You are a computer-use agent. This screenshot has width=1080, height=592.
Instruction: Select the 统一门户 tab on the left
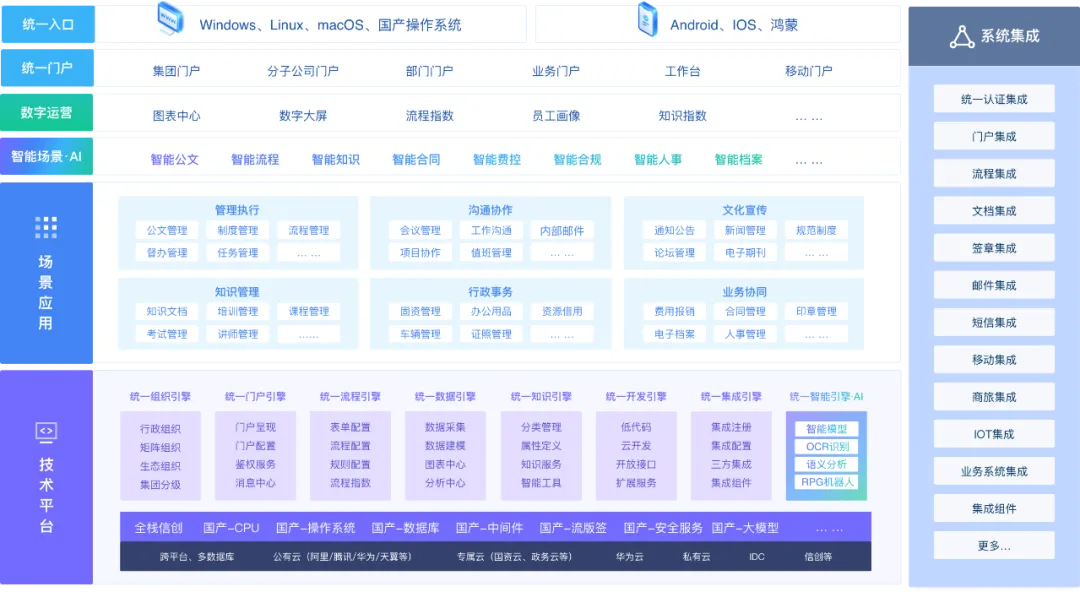[47, 69]
